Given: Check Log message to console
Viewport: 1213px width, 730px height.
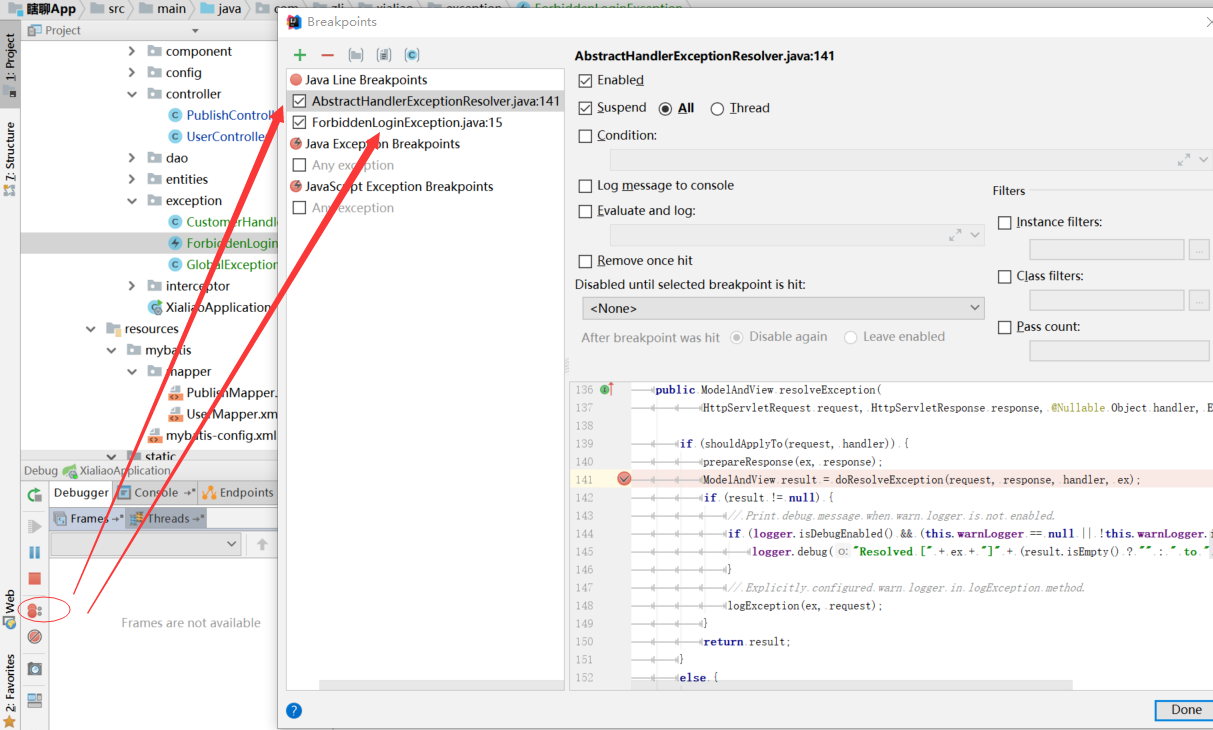Looking at the screenshot, I should [x=586, y=186].
